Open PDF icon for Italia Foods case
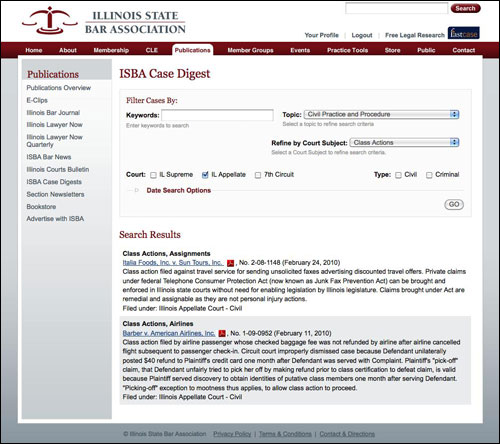Screen dimensions: 500x444 tap(230, 263)
